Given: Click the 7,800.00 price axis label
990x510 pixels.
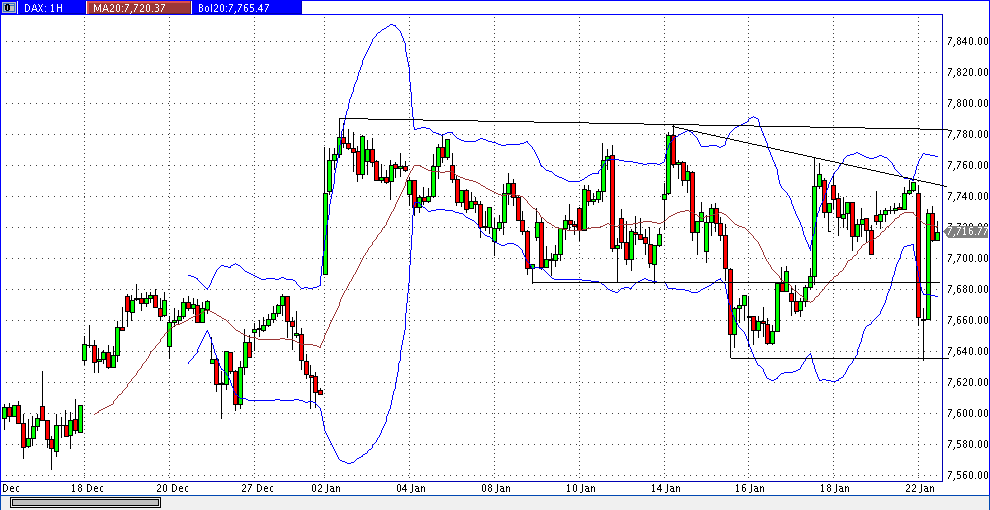Looking at the screenshot, I should (967, 103).
